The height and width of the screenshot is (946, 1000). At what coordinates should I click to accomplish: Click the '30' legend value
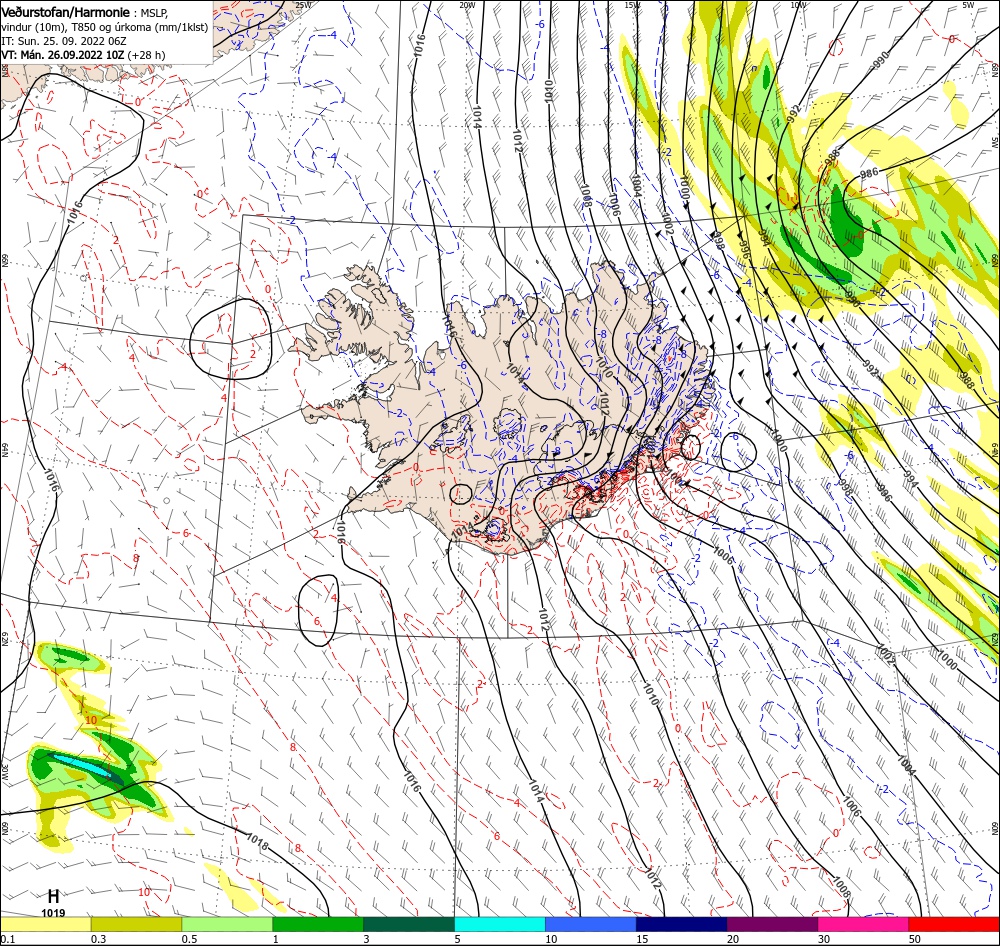pyautogui.click(x=825, y=939)
